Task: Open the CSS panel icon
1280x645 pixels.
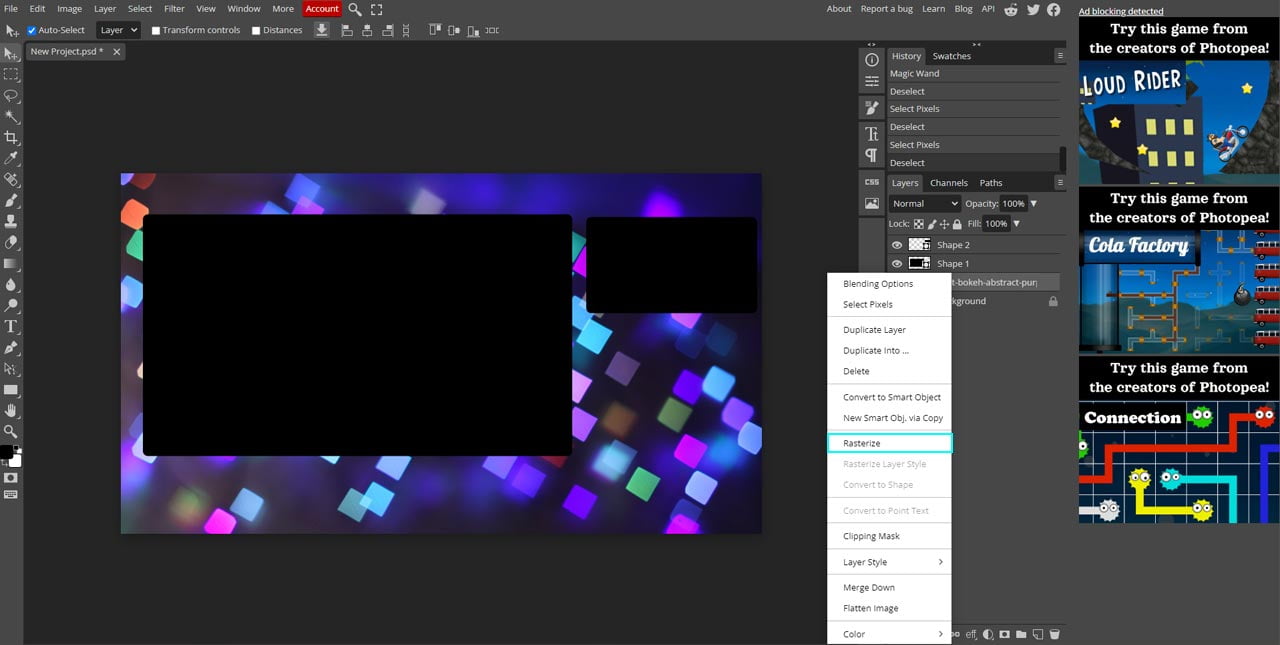Action: point(870,182)
